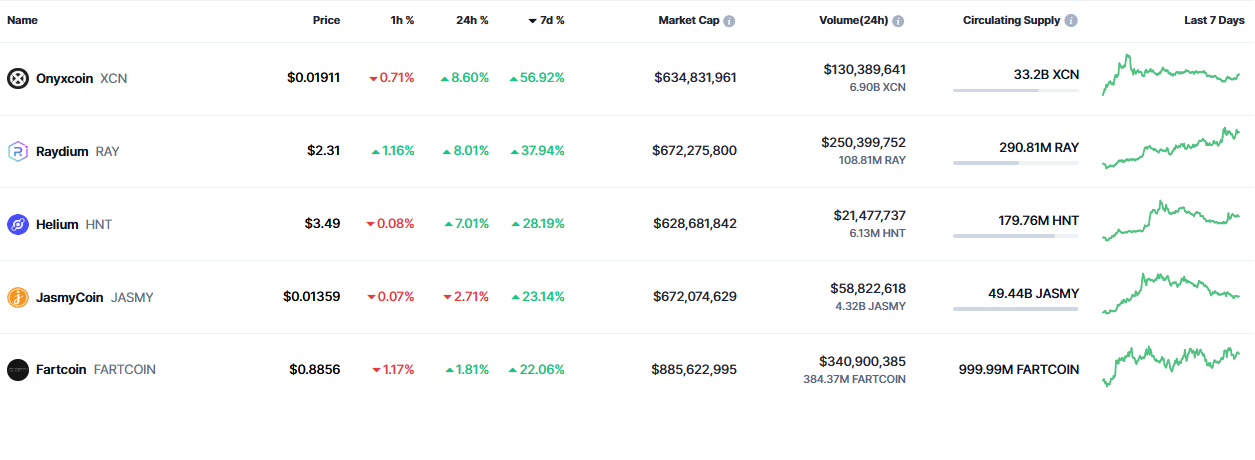This screenshot has height=460, width=1255.
Task: Click the 108.81M RAY volume text
Action: [x=872, y=160]
